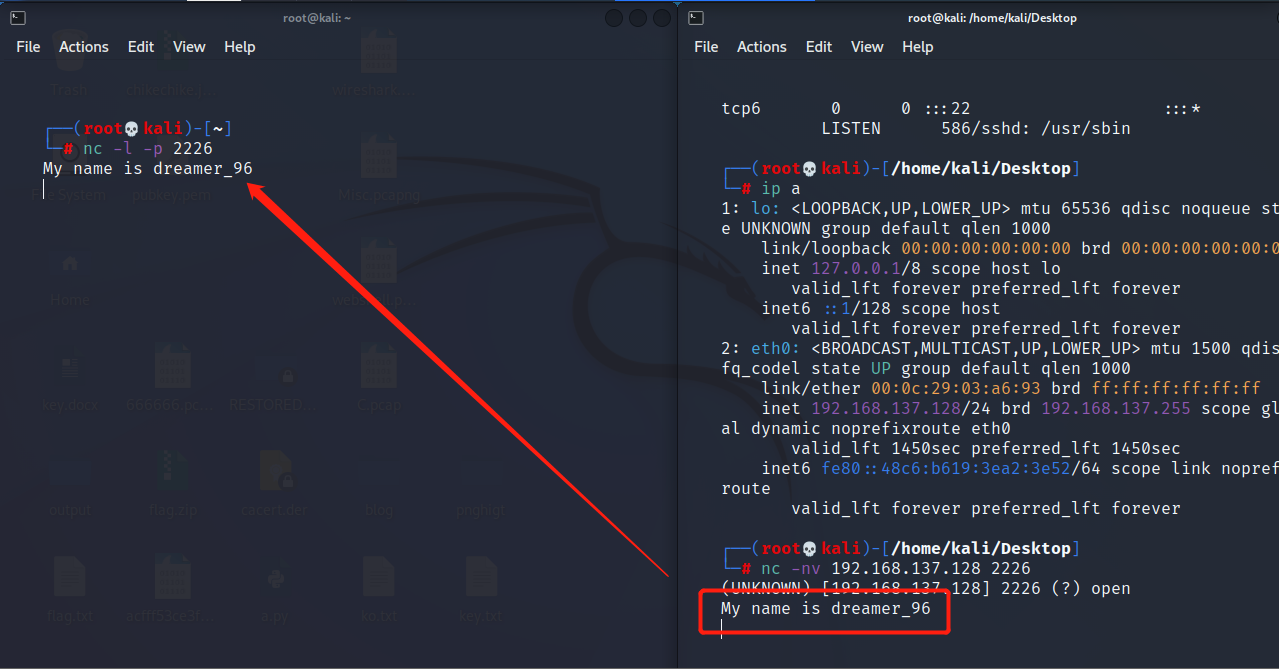Maximize the root@kali: ~ terminal window
This screenshot has width=1279, height=669.
[637, 18]
